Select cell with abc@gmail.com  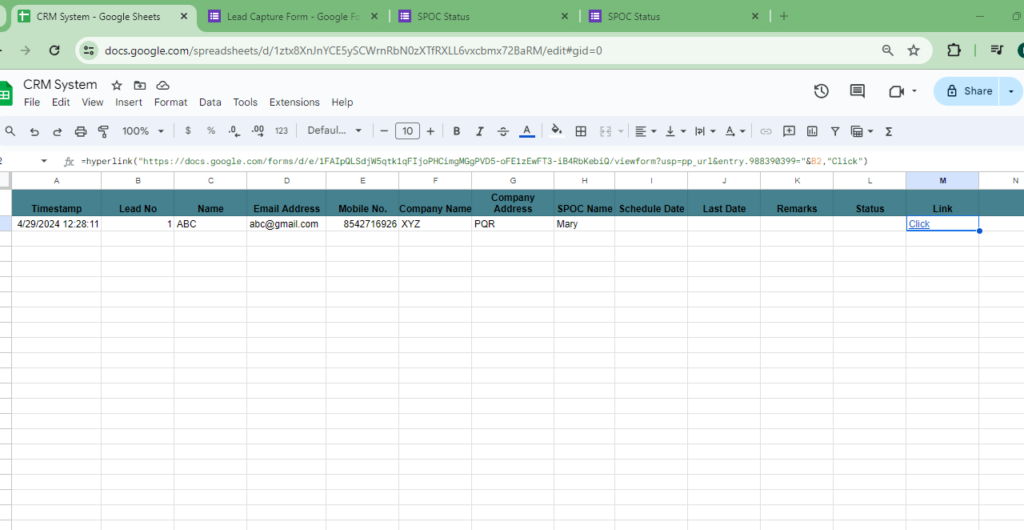pyautogui.click(x=286, y=224)
